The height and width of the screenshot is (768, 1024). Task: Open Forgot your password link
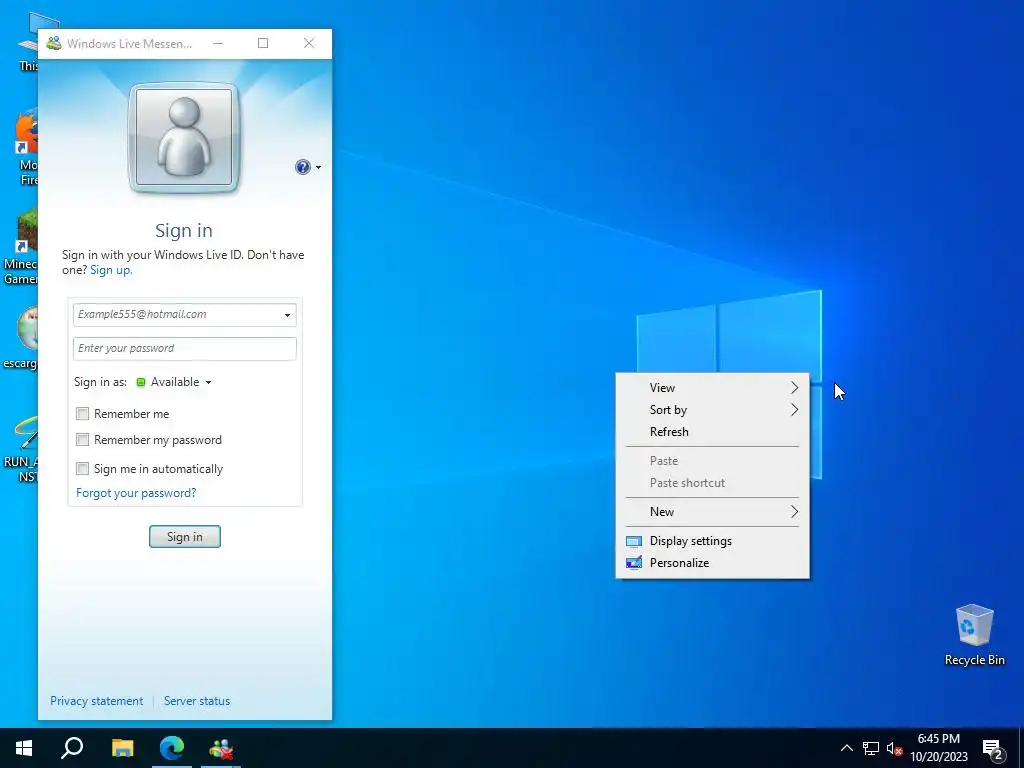[x=136, y=493]
